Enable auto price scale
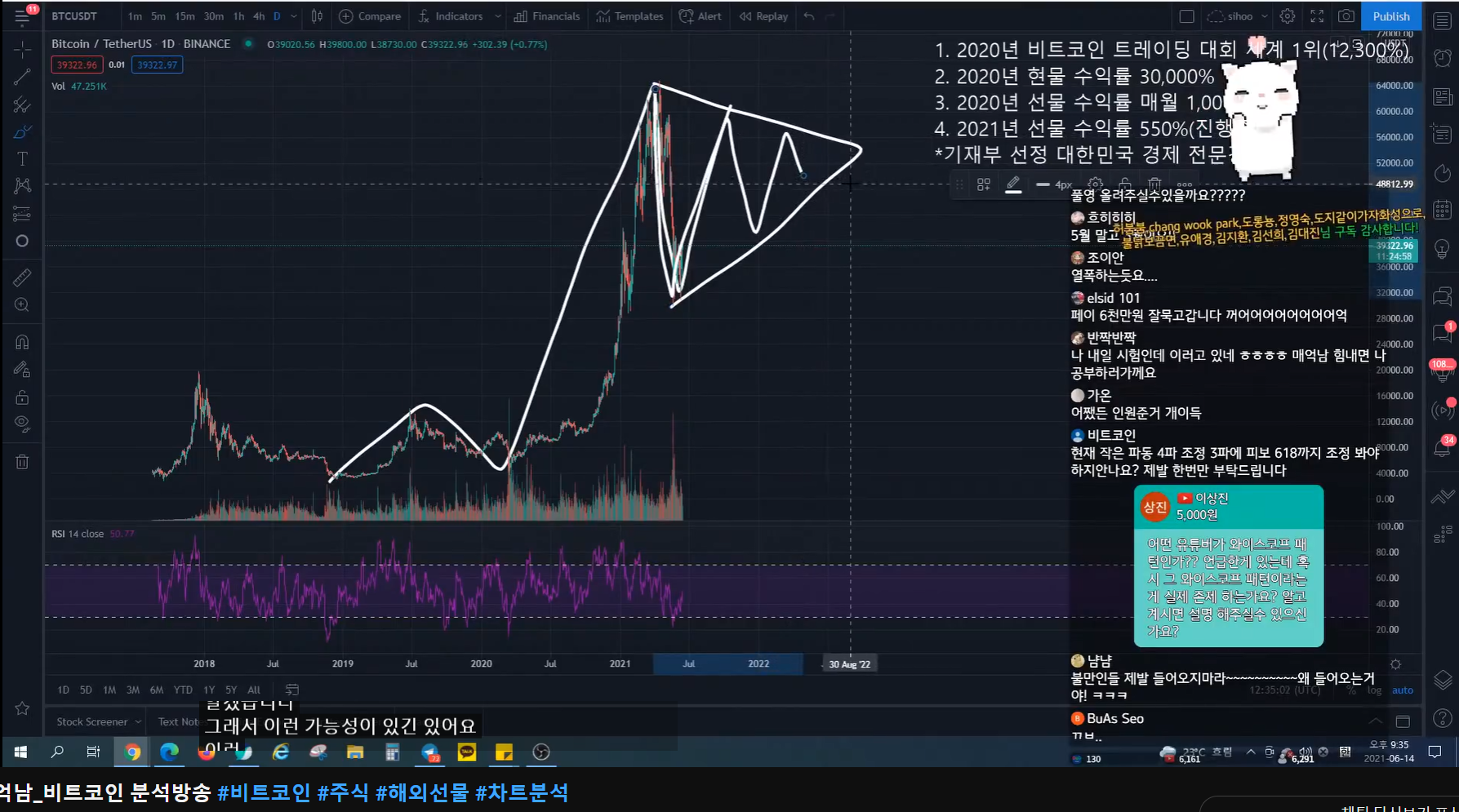Screen dimensions: 1459x812 pyautogui.click(x=1403, y=690)
